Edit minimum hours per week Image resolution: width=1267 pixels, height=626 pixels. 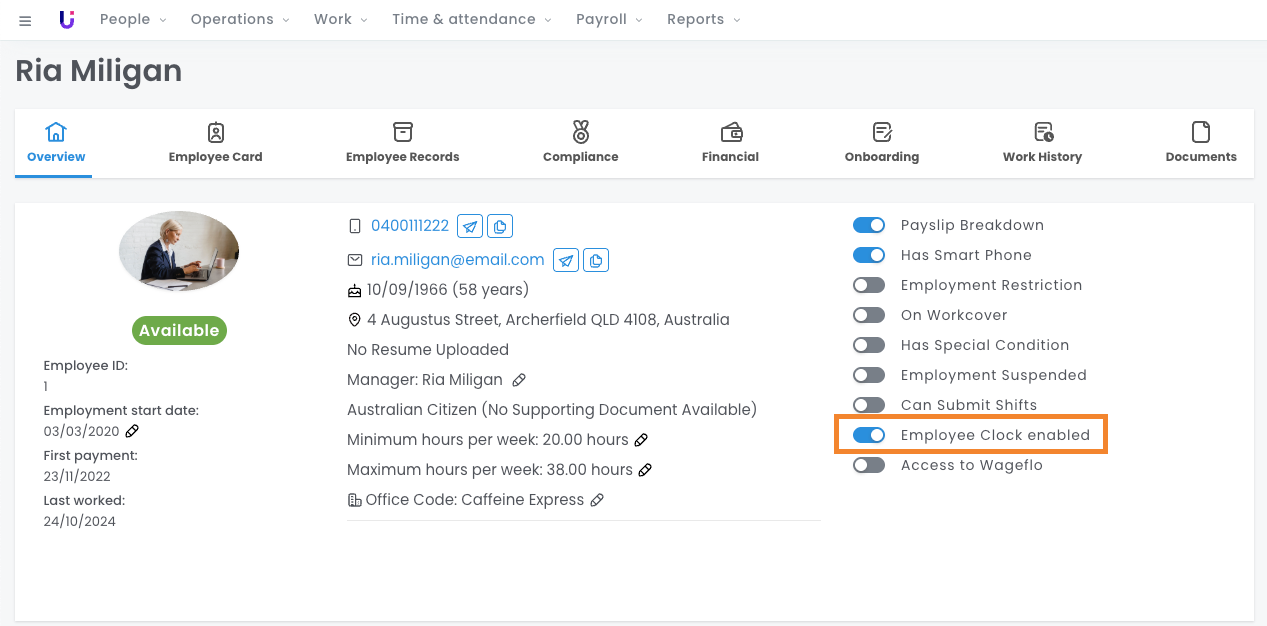(642, 440)
